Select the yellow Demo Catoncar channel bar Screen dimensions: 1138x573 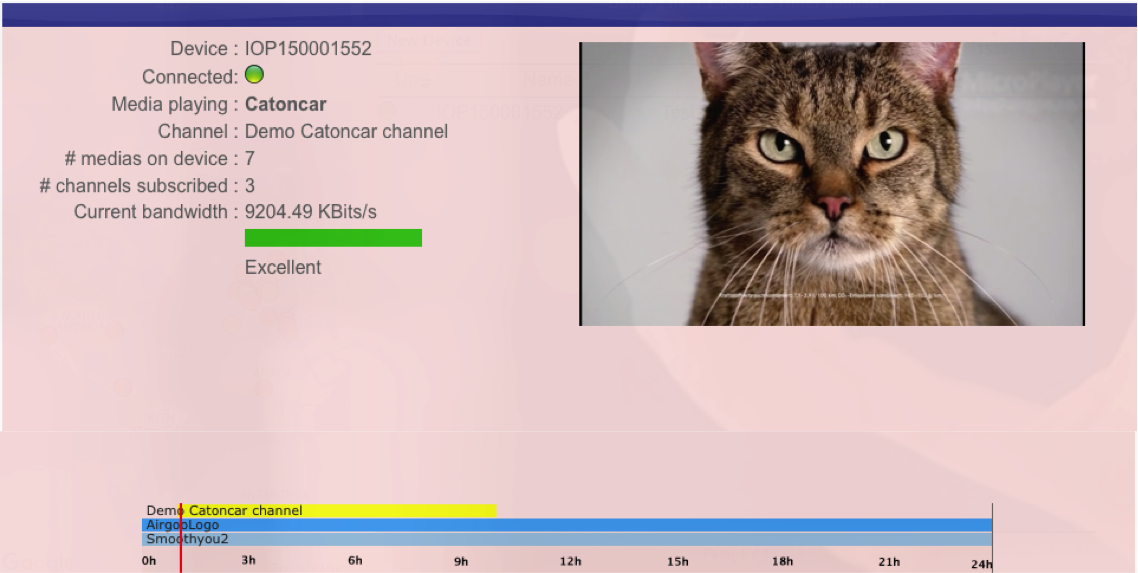click(340, 511)
